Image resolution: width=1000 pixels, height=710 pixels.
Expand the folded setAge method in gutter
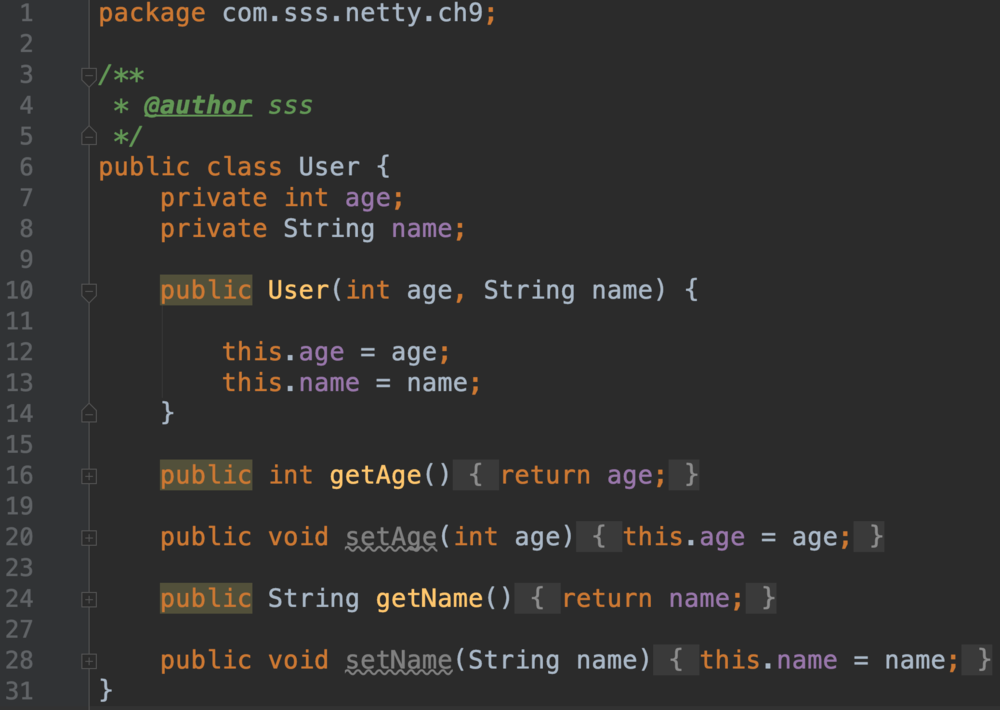(x=89, y=538)
